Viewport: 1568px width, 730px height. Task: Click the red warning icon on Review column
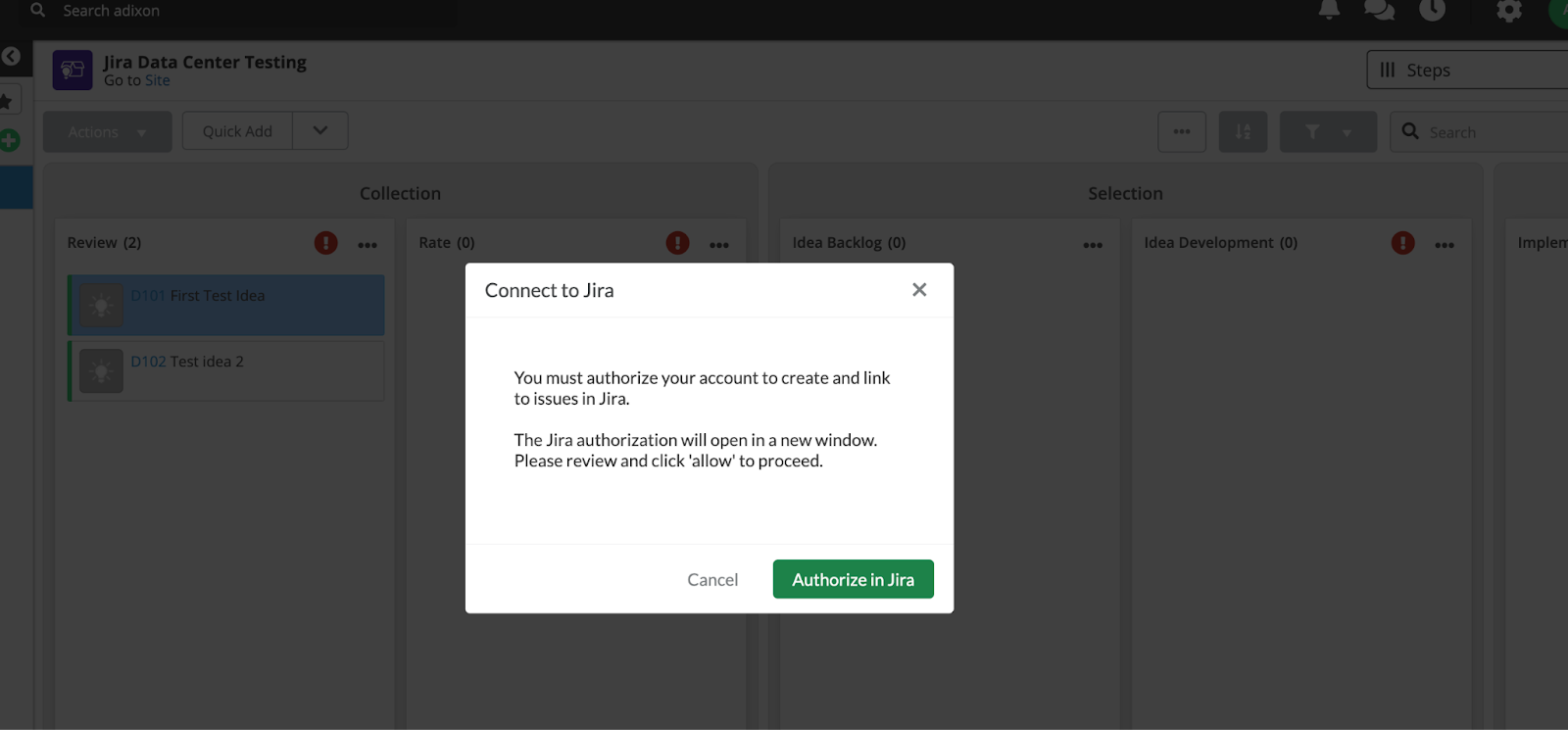pos(326,243)
